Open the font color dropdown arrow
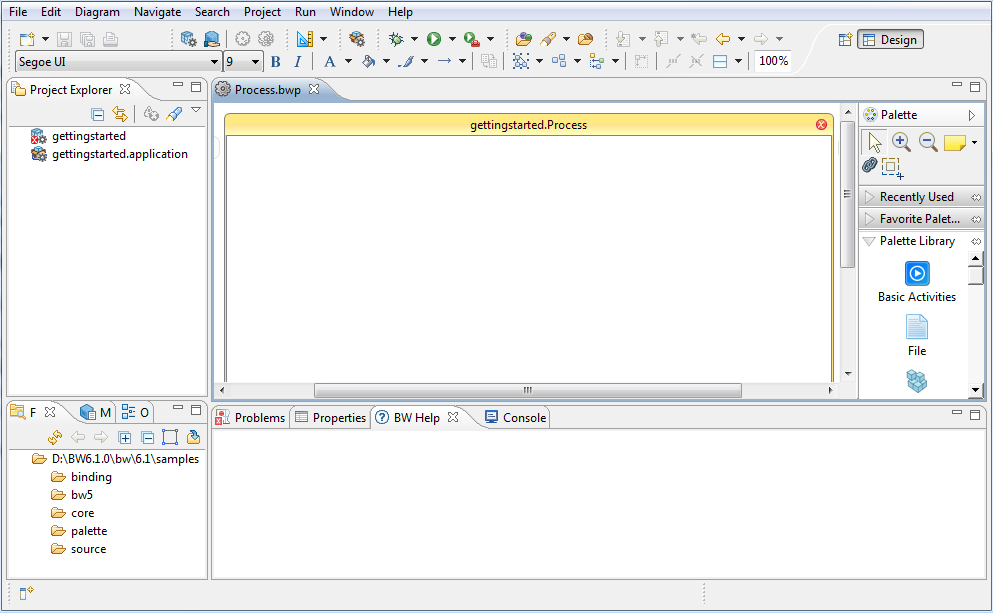 348,62
